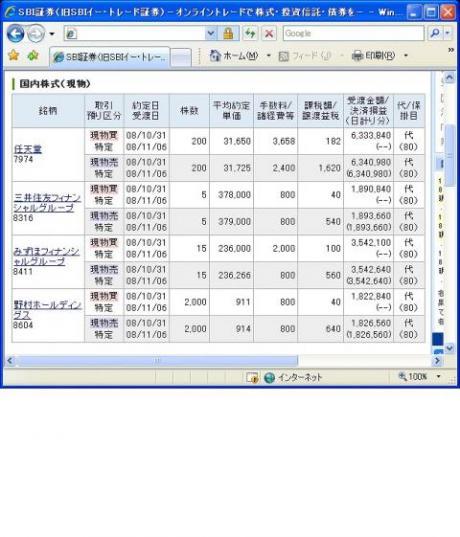
Task: Click the horizontal scrollbar thumb
Action: [157, 360]
